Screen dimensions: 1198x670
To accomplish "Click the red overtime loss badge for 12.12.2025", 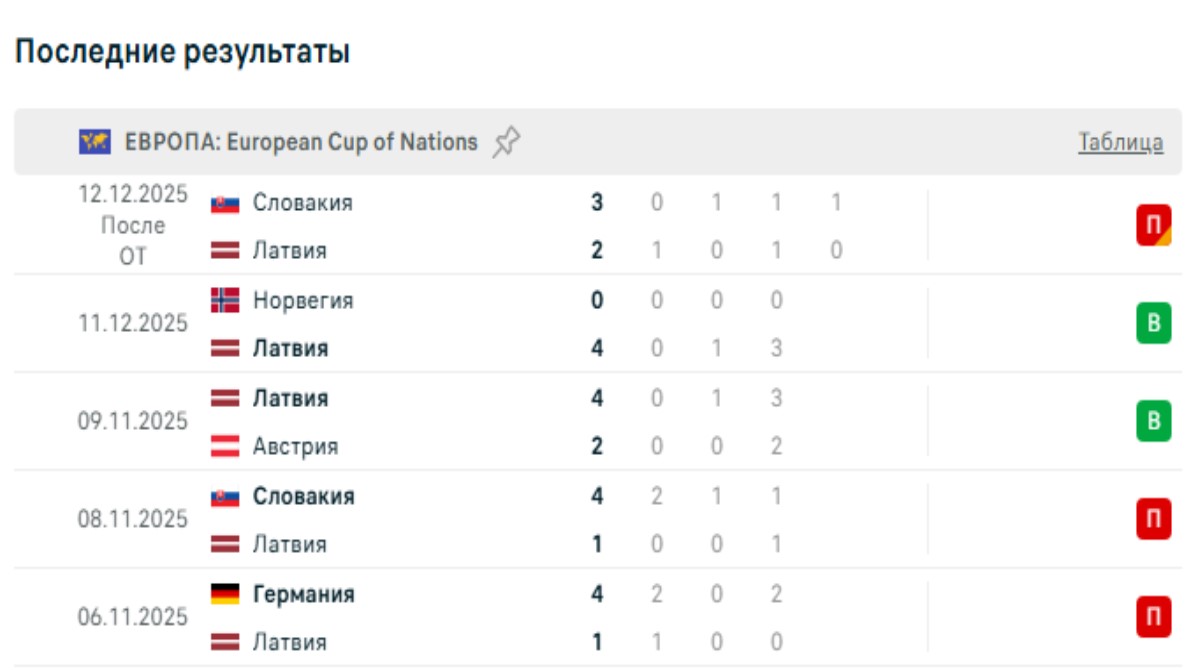I will pos(1153,225).
